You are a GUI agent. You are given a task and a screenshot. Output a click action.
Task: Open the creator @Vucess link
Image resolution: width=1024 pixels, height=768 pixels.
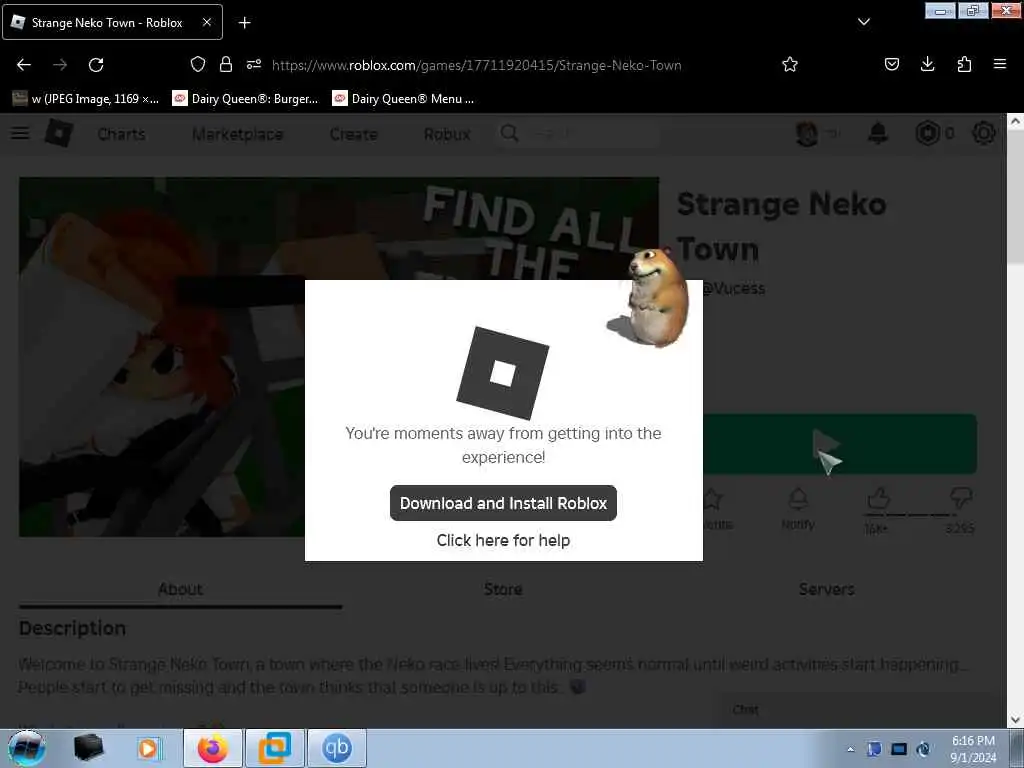pyautogui.click(x=733, y=288)
